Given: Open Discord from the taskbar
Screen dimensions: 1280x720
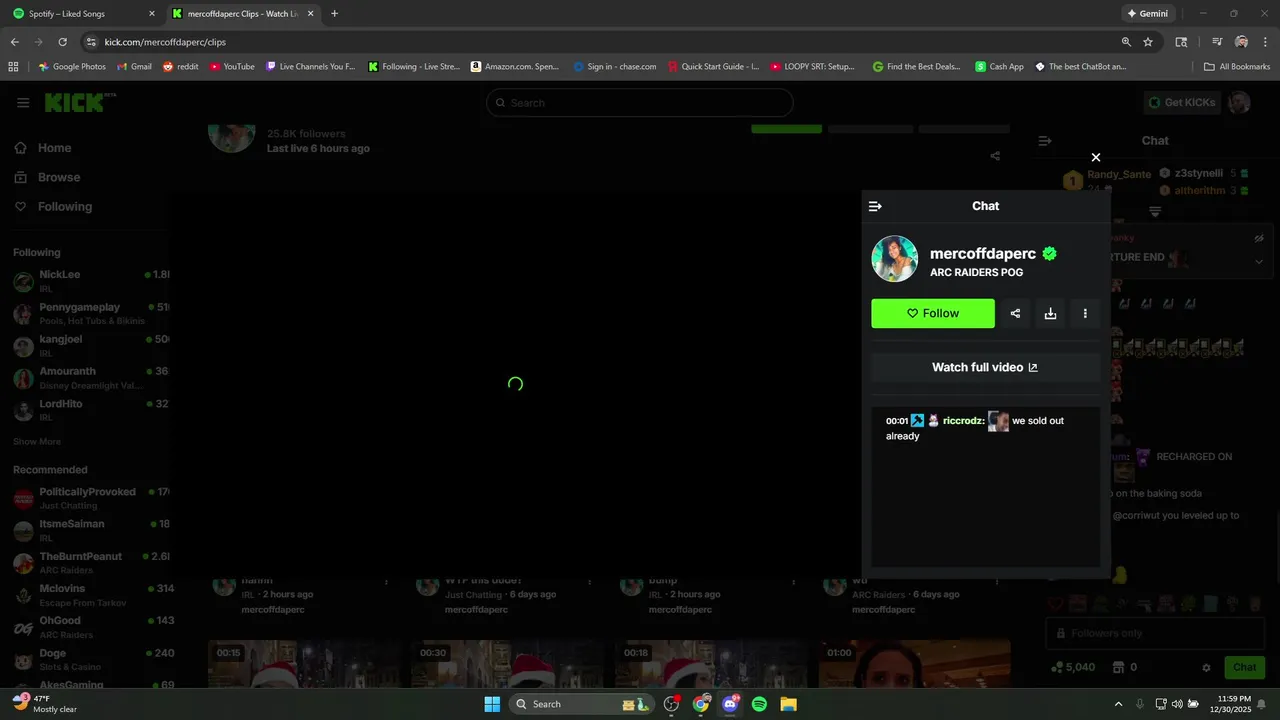Looking at the screenshot, I should pos(730,704).
